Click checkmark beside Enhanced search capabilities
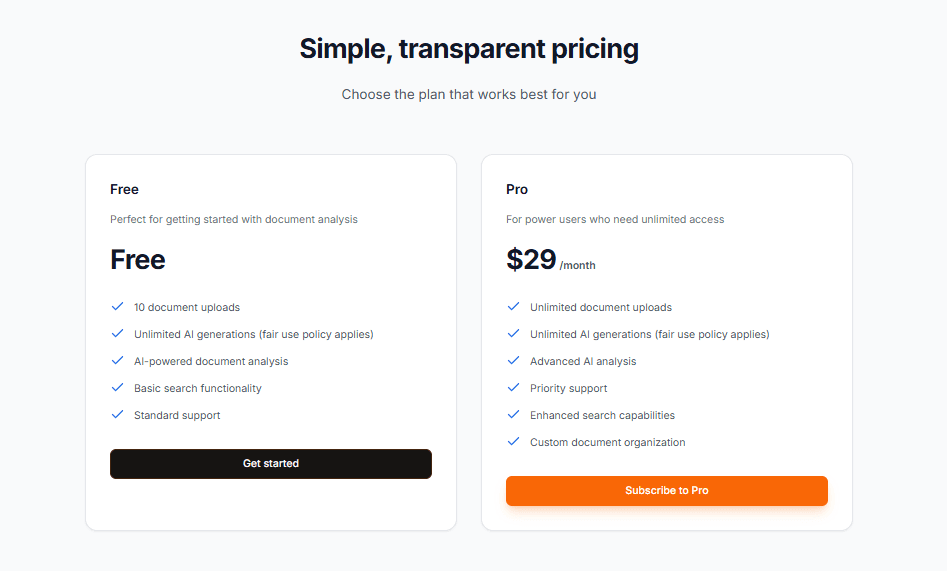This screenshot has width=947, height=571. [x=513, y=415]
